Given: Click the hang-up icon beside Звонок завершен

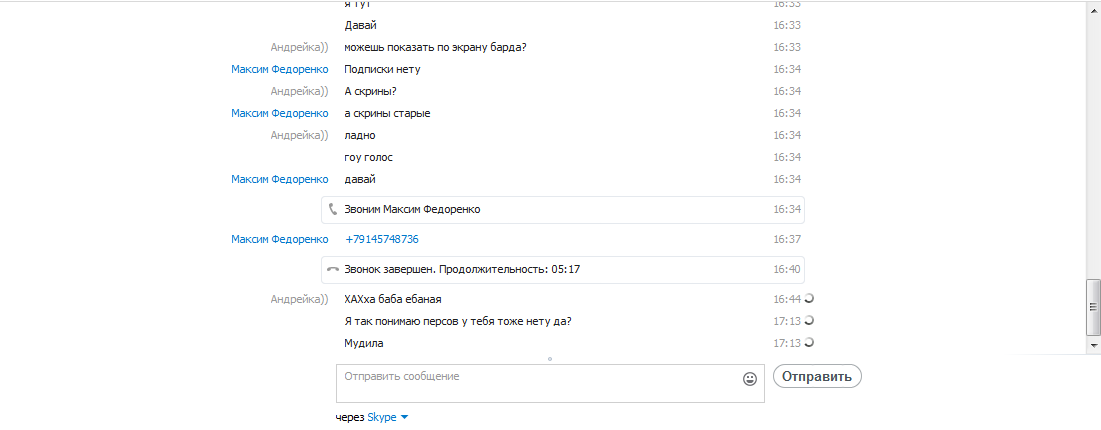Looking at the screenshot, I should point(333,269).
